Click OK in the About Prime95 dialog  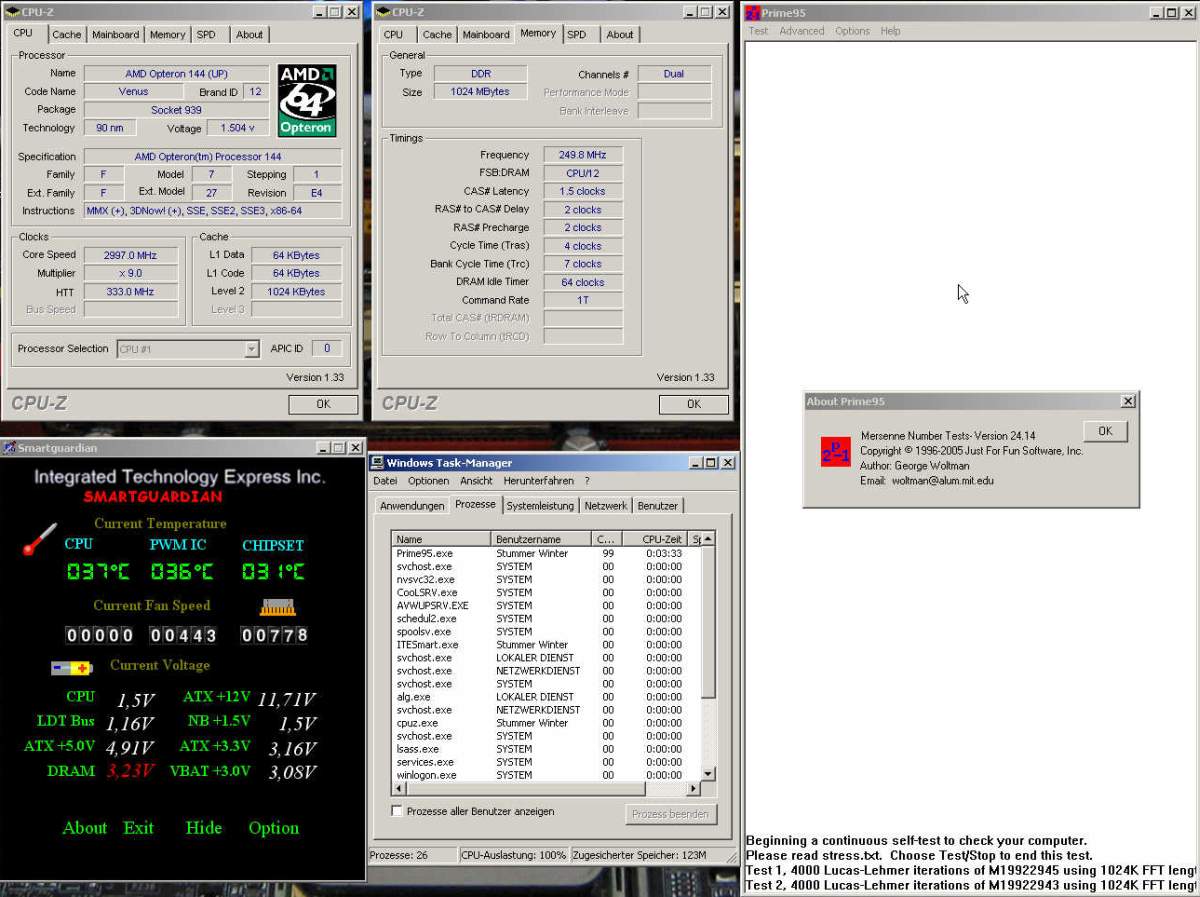[1105, 431]
